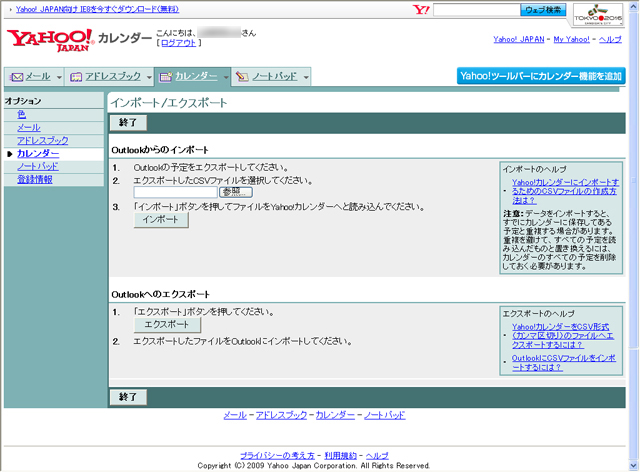Open the アドレスブック tab
The image size is (640, 472).
[113, 77]
